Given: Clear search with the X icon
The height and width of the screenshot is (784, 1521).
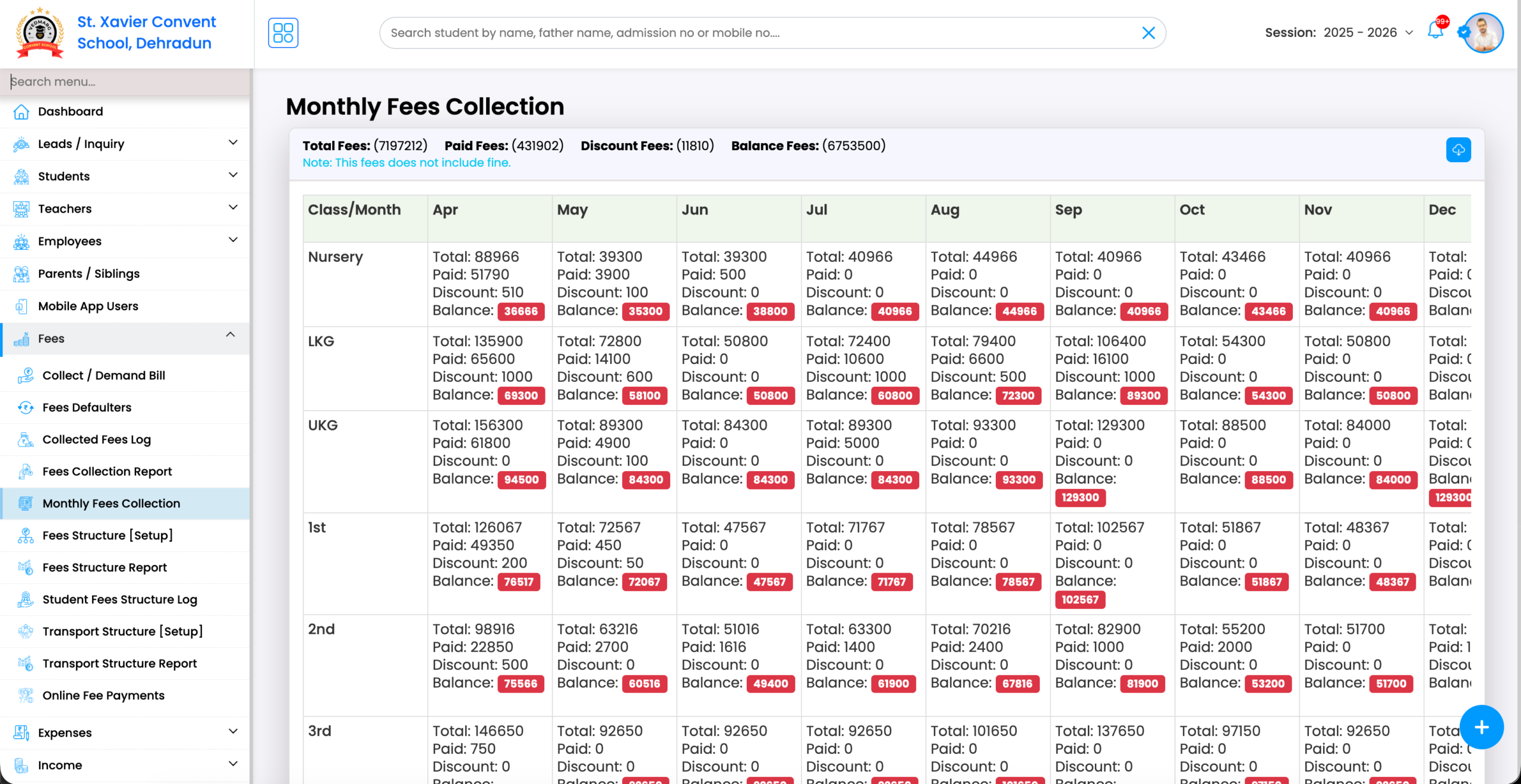Looking at the screenshot, I should point(1148,33).
